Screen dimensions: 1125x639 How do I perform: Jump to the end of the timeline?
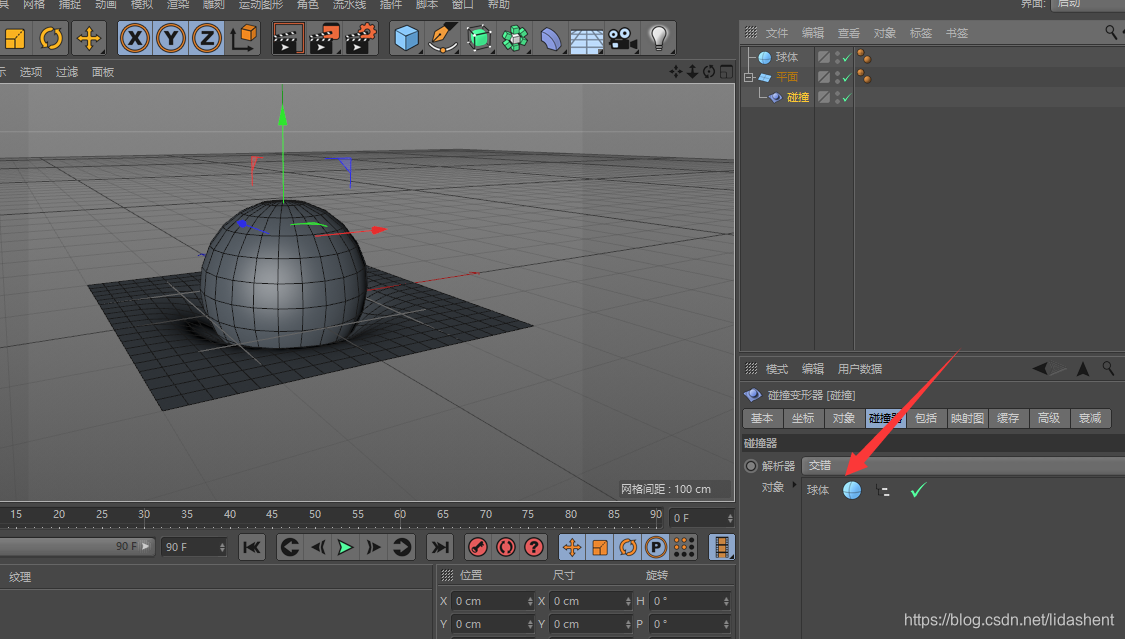[440, 547]
